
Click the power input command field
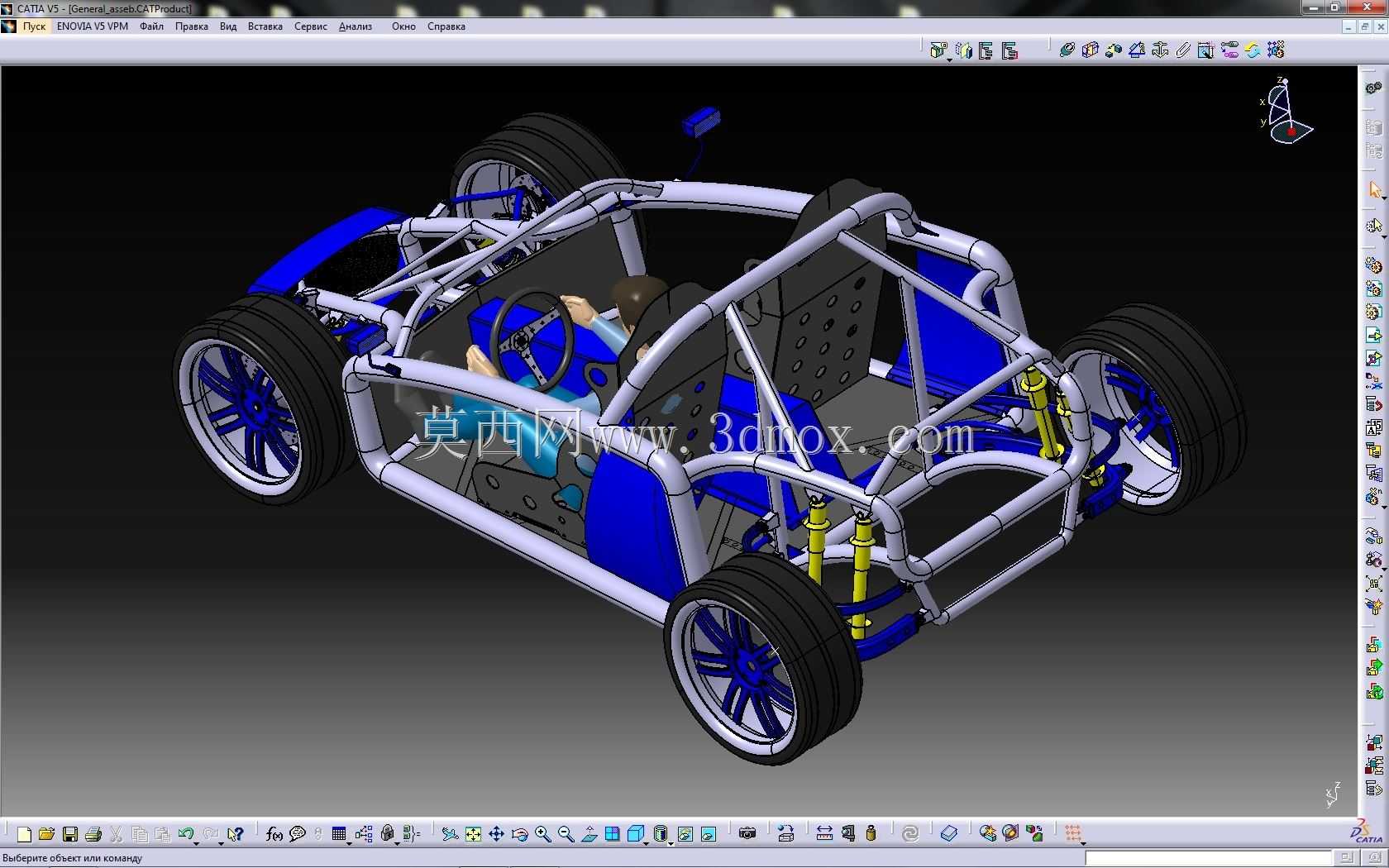point(1208,858)
